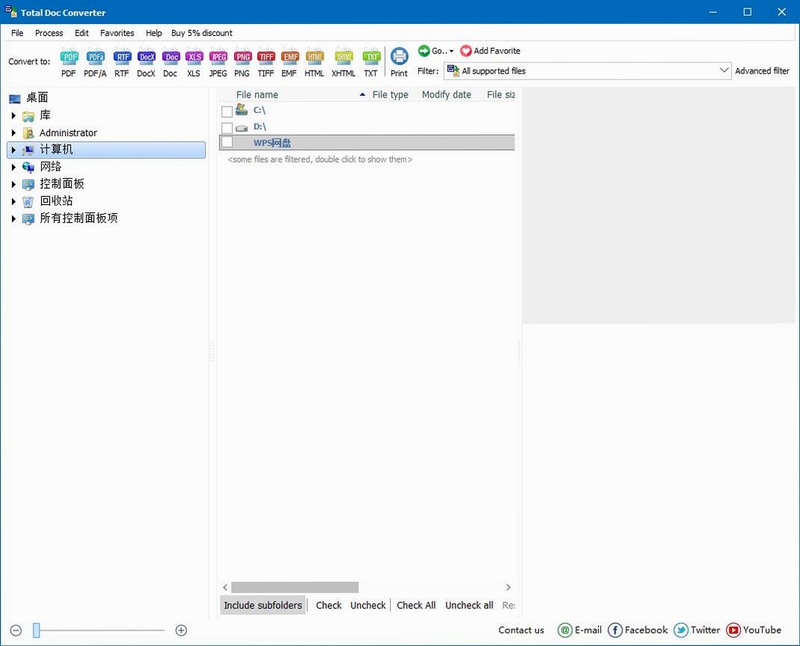Select HTML as the output format
Viewport: 800px width, 646px height.
(314, 62)
